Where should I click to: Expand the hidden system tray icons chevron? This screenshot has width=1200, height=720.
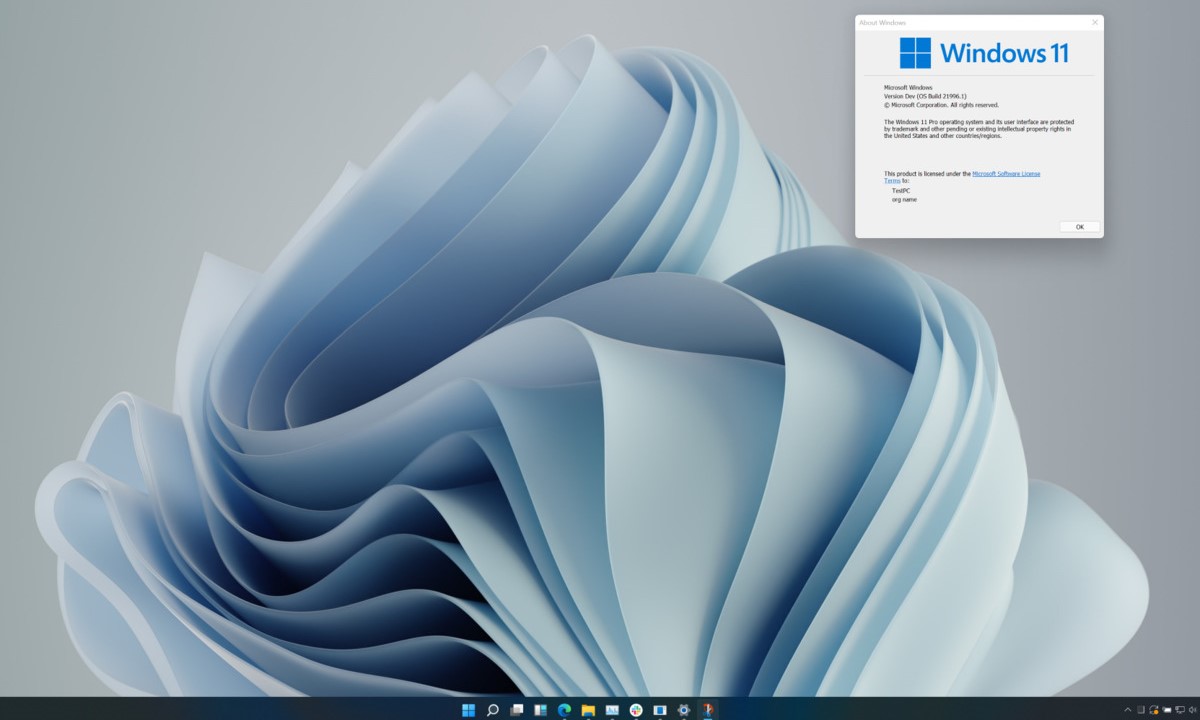[x=1127, y=710]
